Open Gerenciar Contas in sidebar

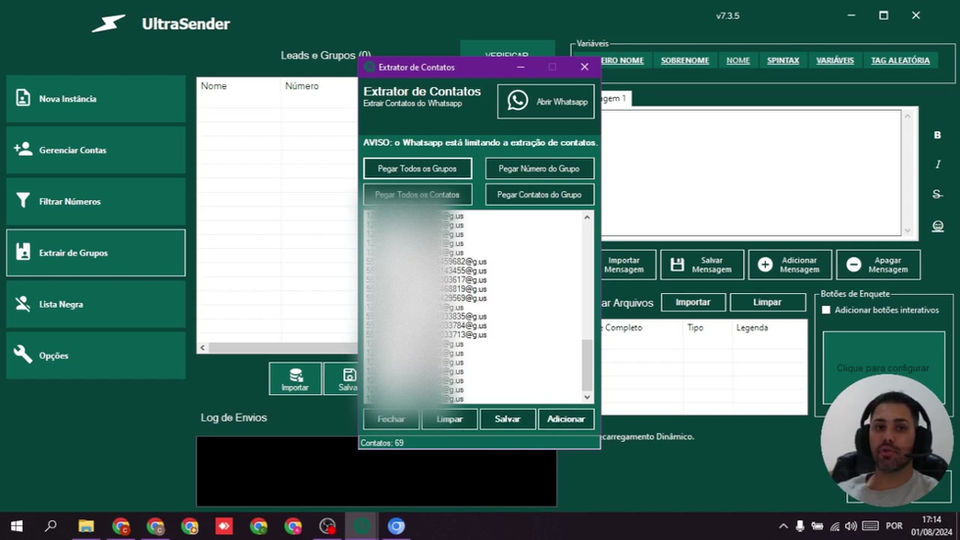(96, 150)
